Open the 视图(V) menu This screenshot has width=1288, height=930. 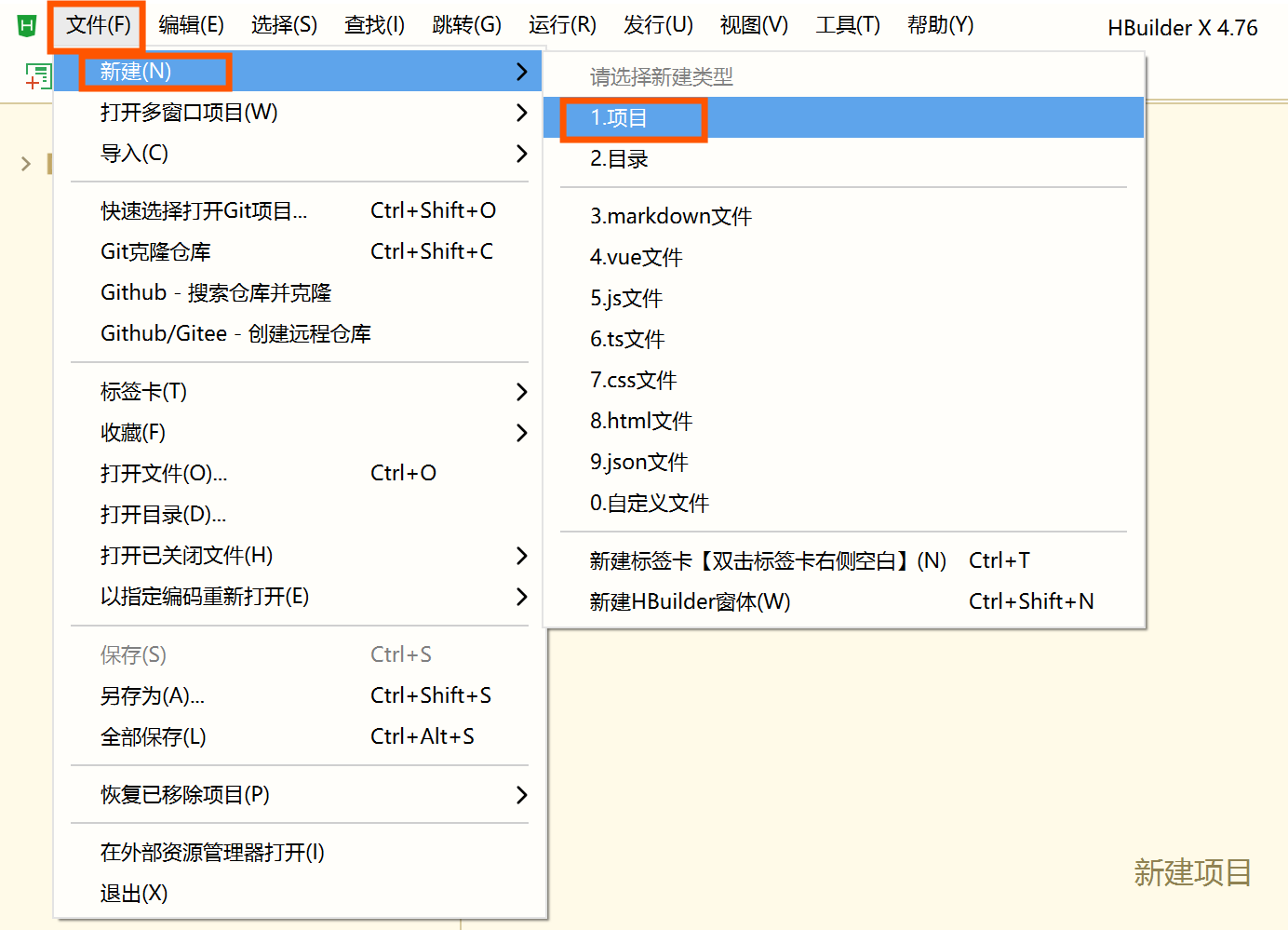pos(754,25)
